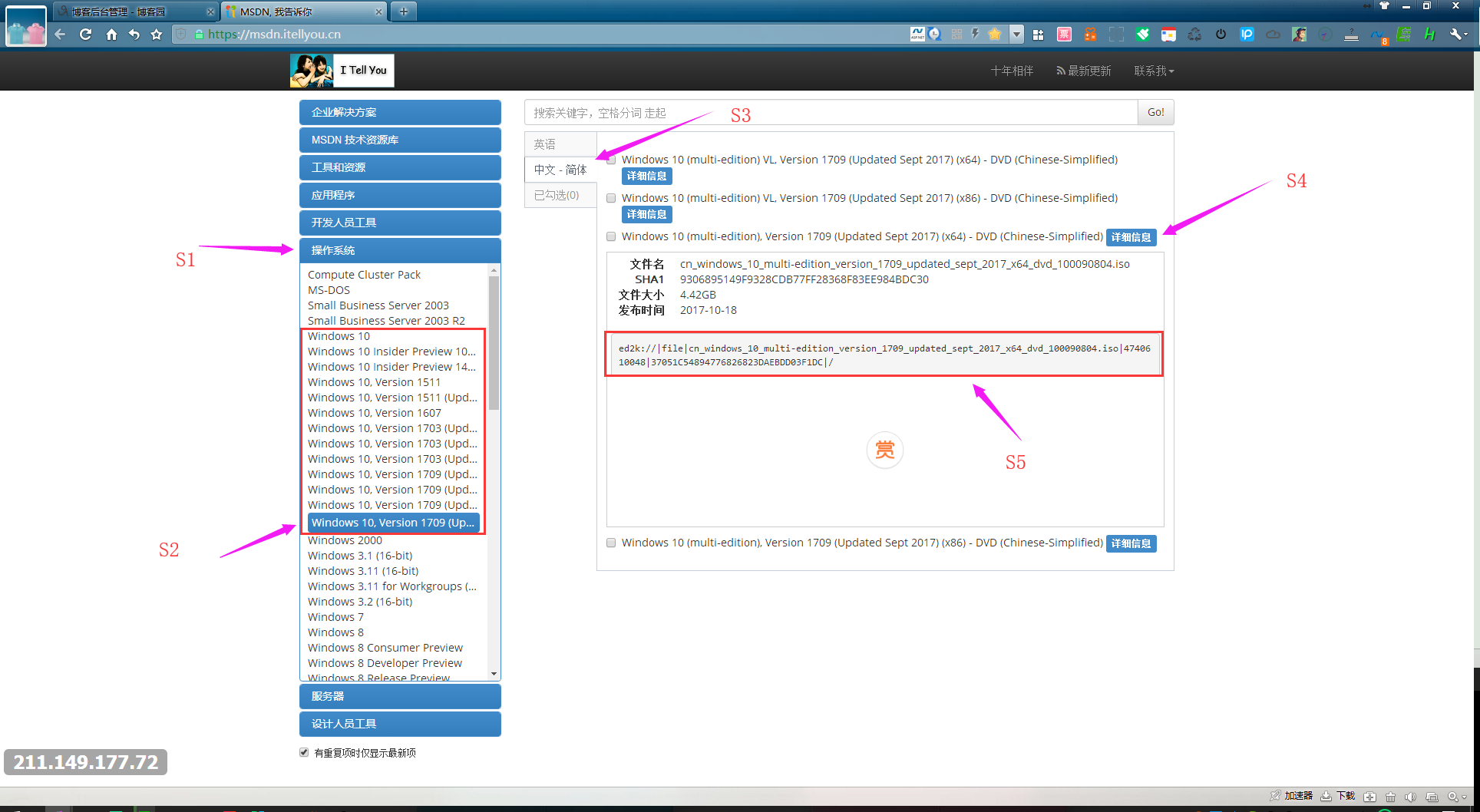Expand the 工具和资源 category

(x=400, y=167)
